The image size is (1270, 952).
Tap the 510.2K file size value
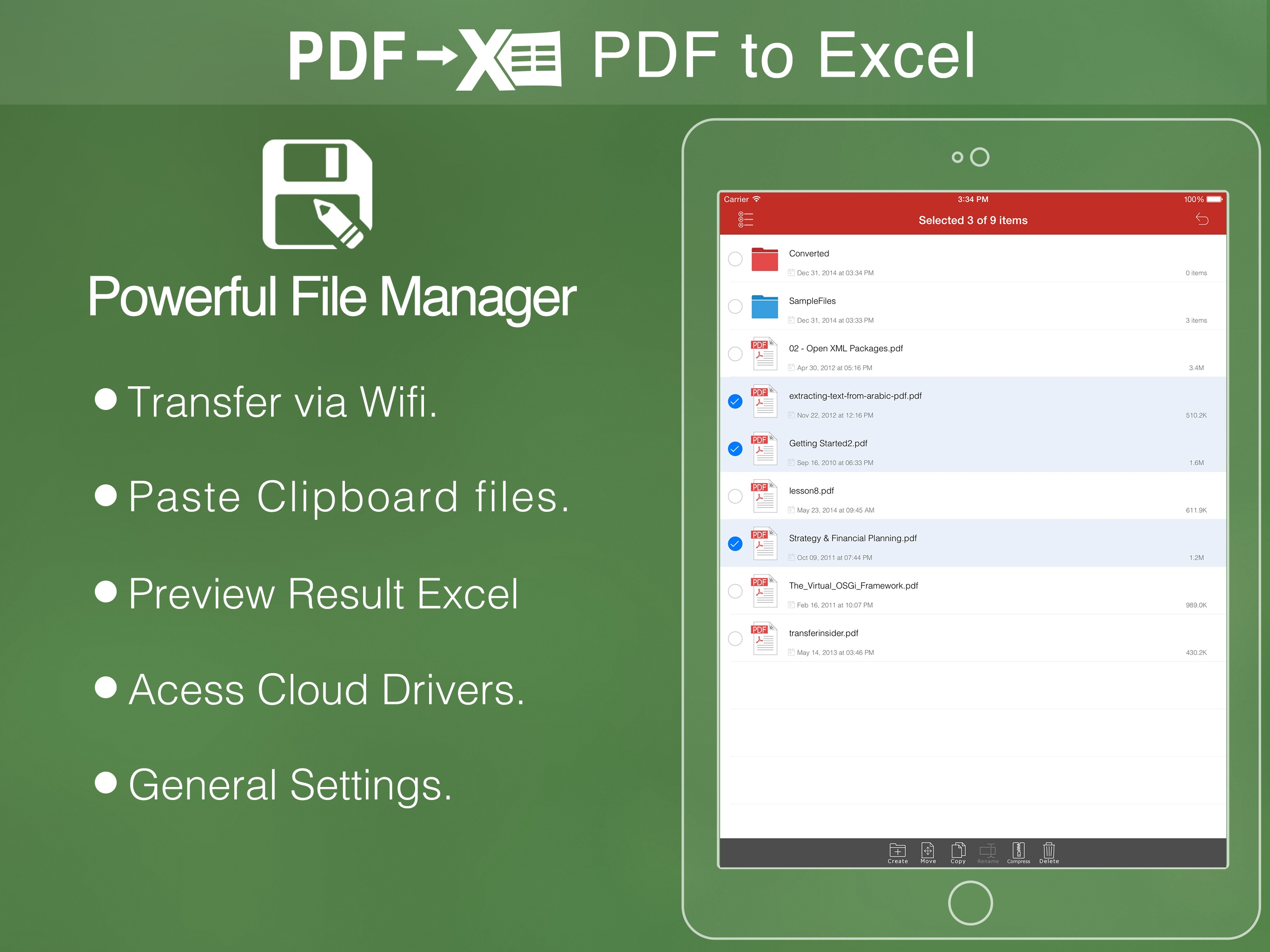click(x=1196, y=415)
